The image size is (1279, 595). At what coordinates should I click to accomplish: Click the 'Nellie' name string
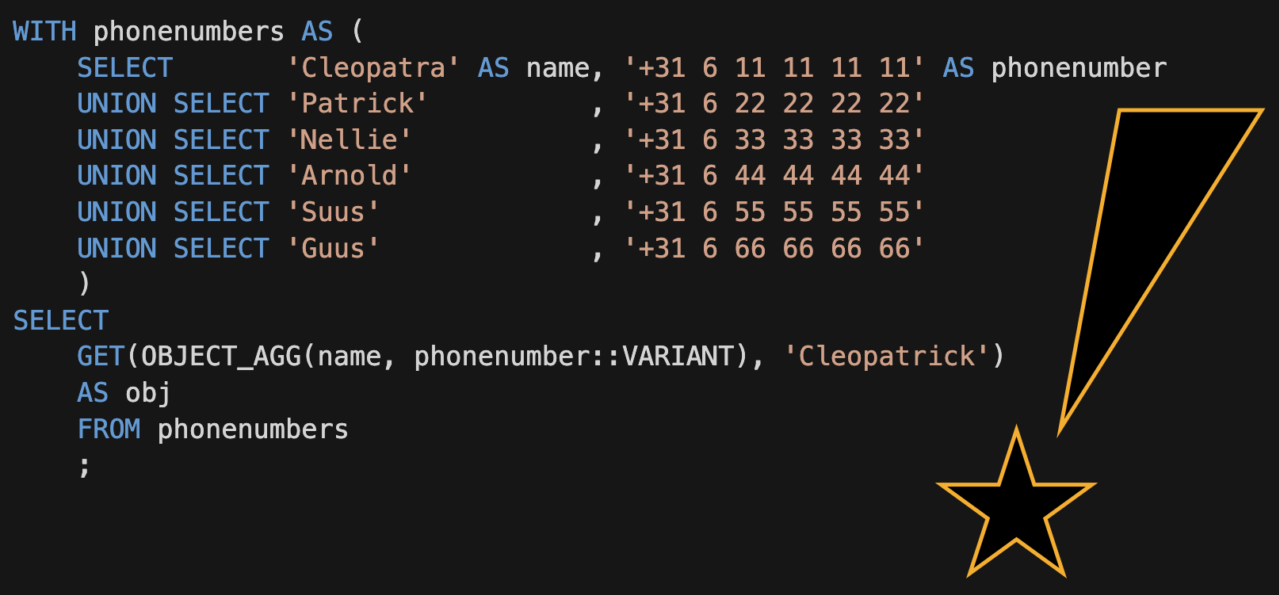coord(356,140)
